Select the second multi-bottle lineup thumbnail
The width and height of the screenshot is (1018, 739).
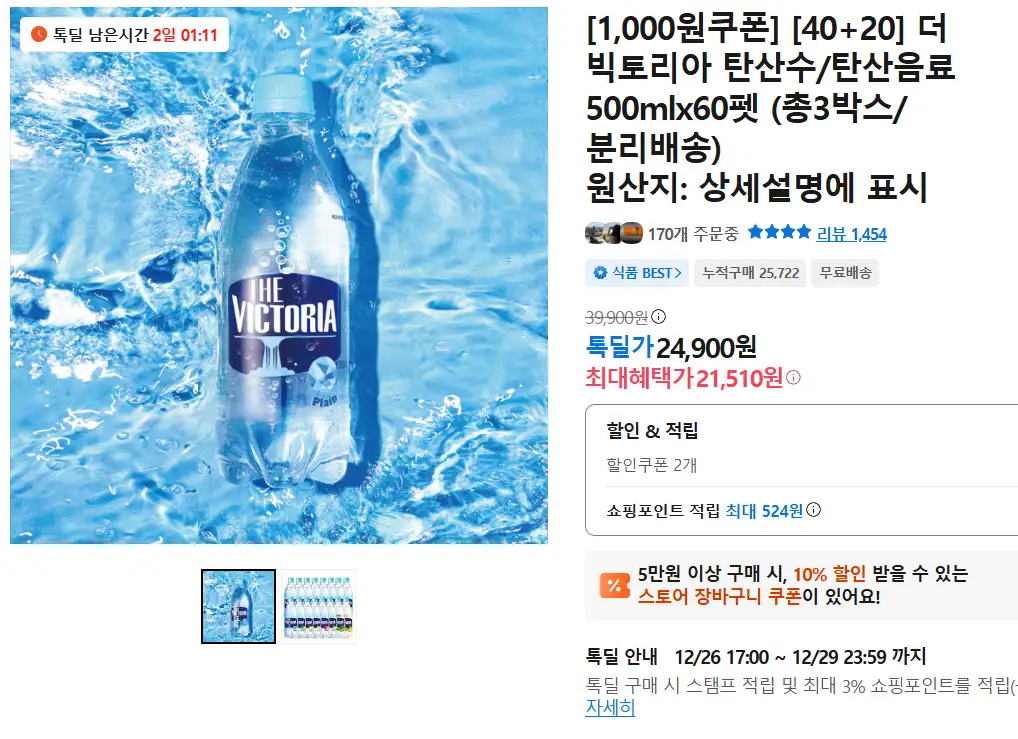click(x=319, y=607)
